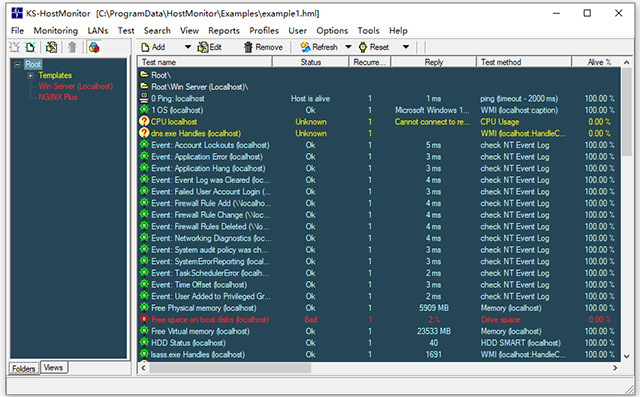Click the Reset toolbar button
This screenshot has height=397, width=640.
point(373,47)
